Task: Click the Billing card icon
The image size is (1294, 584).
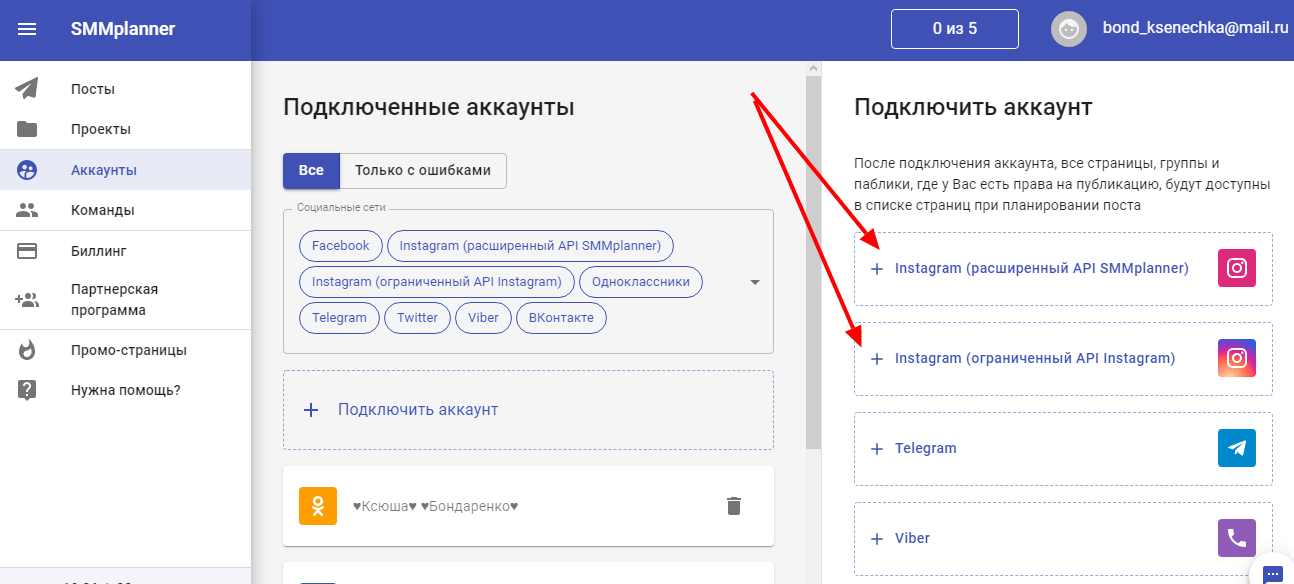Action: click(x=27, y=251)
